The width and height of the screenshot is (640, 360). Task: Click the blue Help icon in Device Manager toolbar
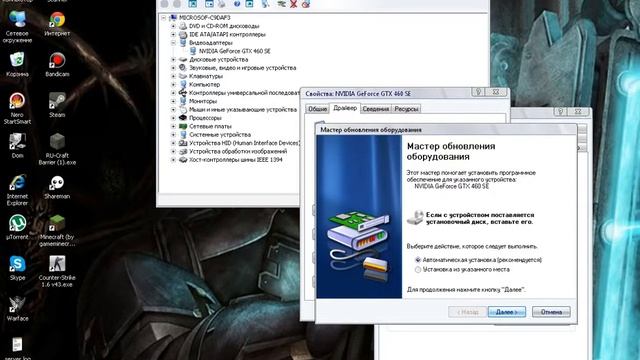[x=237, y=4]
